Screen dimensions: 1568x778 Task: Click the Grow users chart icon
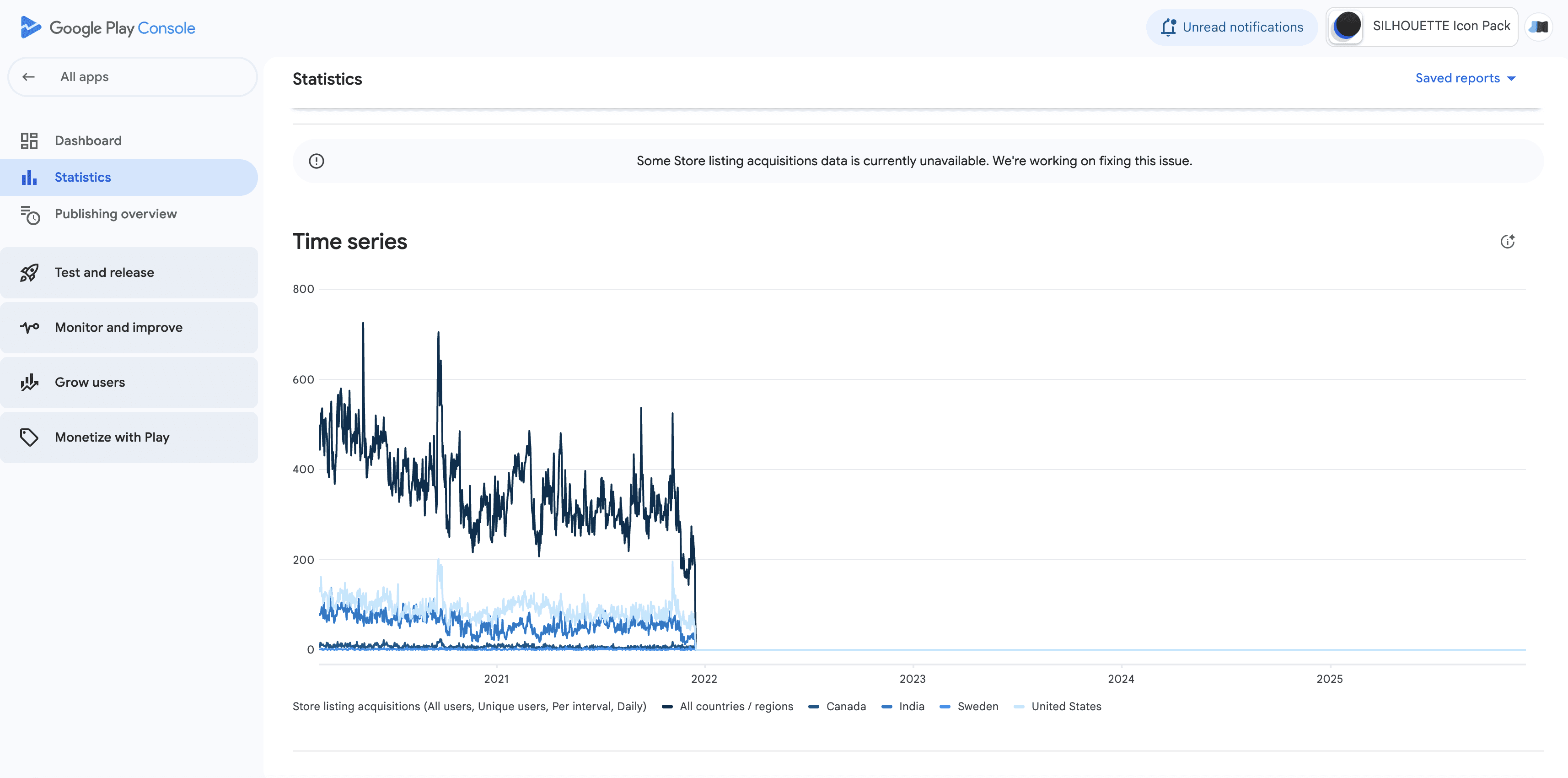pyautogui.click(x=29, y=383)
